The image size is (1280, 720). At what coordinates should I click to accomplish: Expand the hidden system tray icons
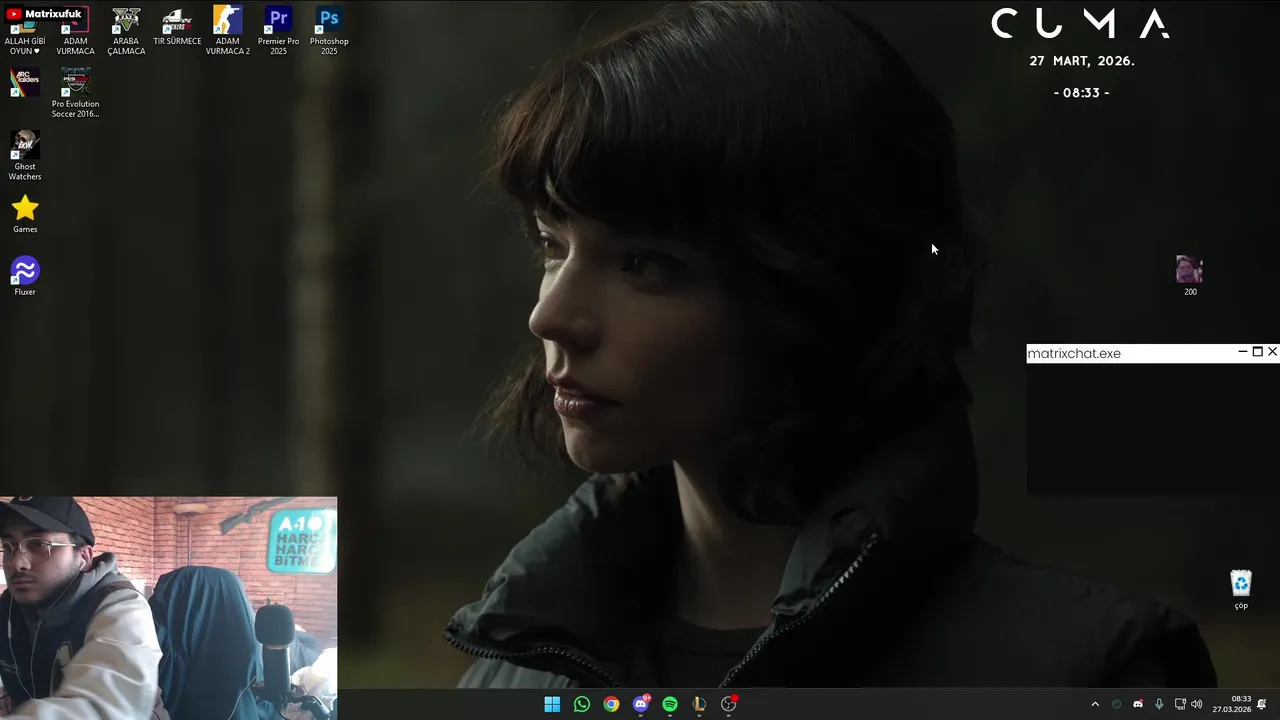[1095, 704]
